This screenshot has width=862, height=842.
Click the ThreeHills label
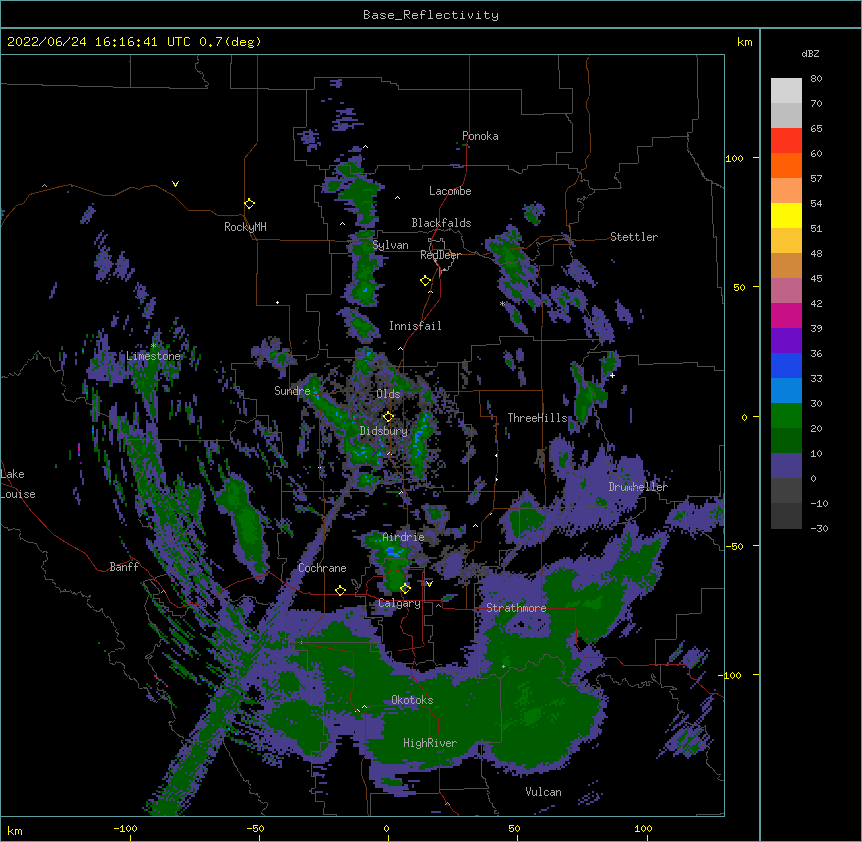[x=537, y=418]
